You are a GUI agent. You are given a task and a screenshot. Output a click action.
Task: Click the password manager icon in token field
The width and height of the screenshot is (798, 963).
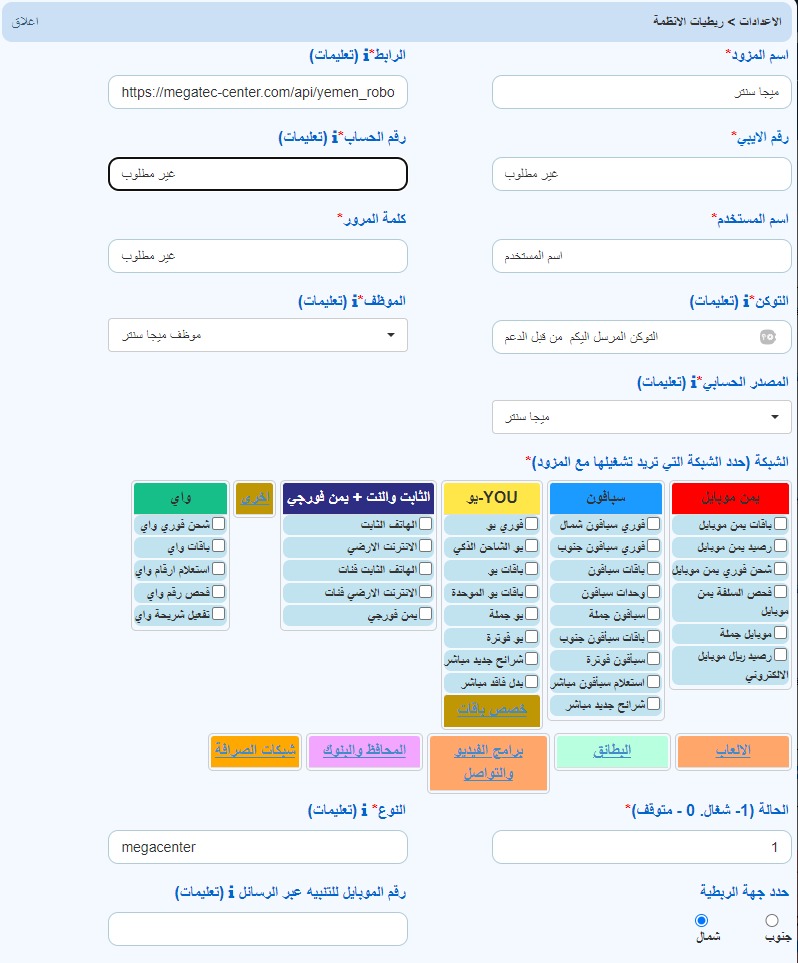pos(768,337)
